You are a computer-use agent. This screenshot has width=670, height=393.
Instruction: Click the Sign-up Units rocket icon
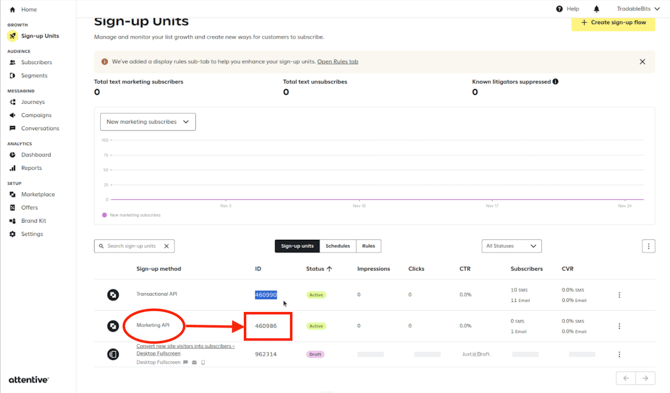click(x=12, y=36)
